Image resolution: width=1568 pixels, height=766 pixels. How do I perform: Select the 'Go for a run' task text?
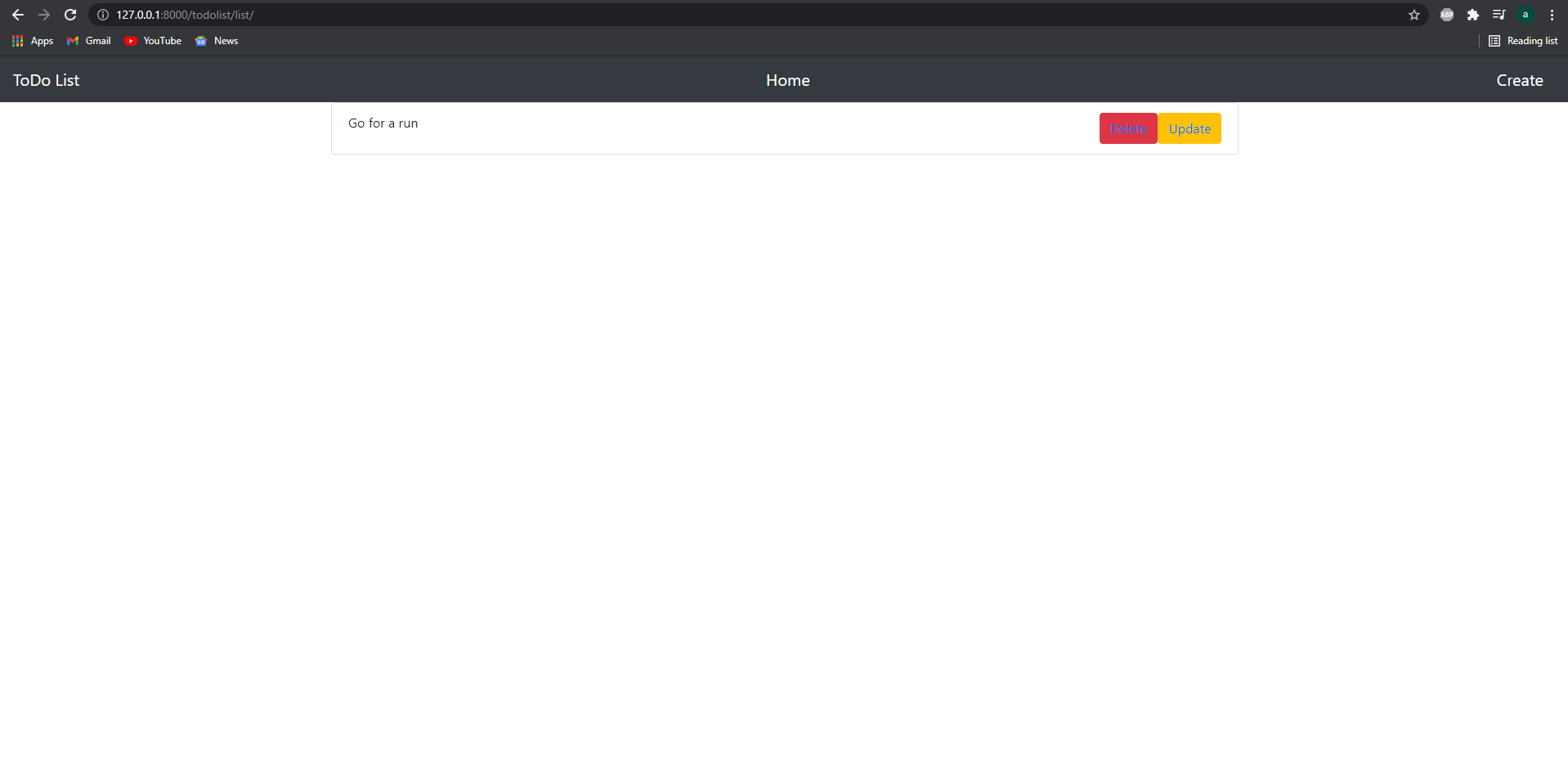(x=382, y=123)
